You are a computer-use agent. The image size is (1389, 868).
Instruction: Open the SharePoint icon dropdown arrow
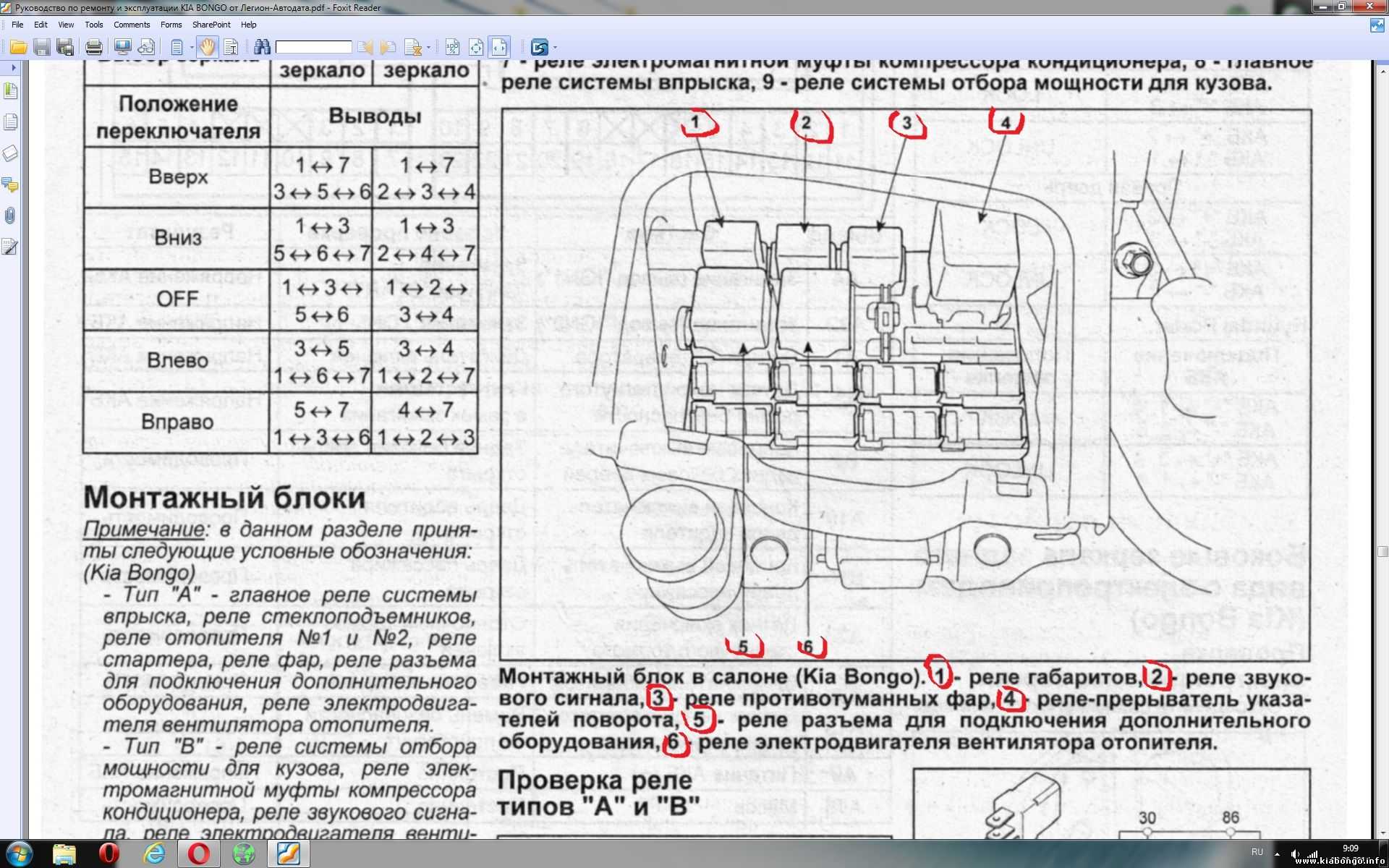coord(555,48)
